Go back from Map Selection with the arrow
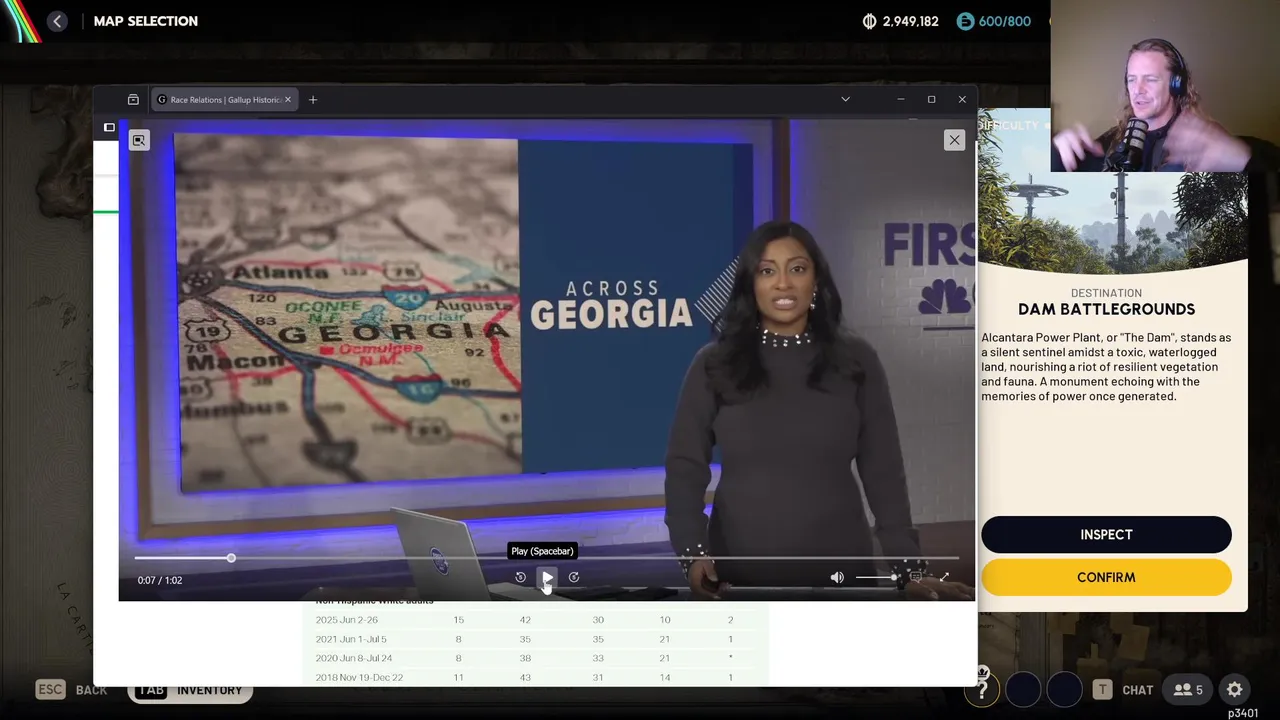The image size is (1280, 720). coord(57,21)
